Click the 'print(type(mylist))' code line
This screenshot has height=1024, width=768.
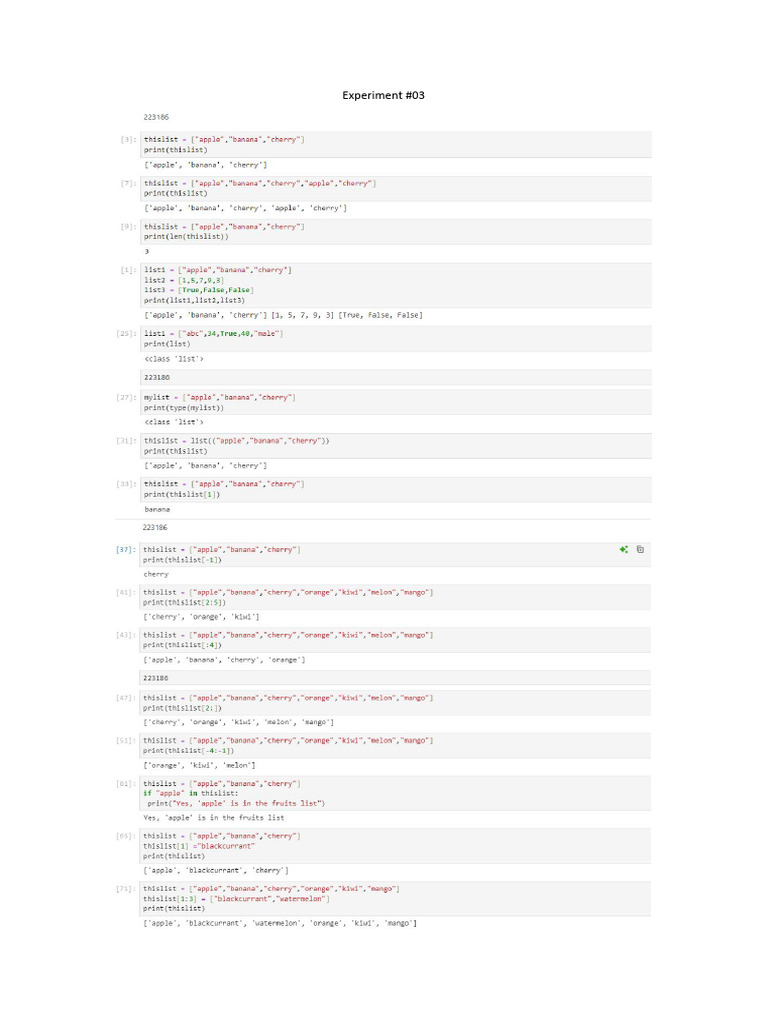click(x=184, y=408)
